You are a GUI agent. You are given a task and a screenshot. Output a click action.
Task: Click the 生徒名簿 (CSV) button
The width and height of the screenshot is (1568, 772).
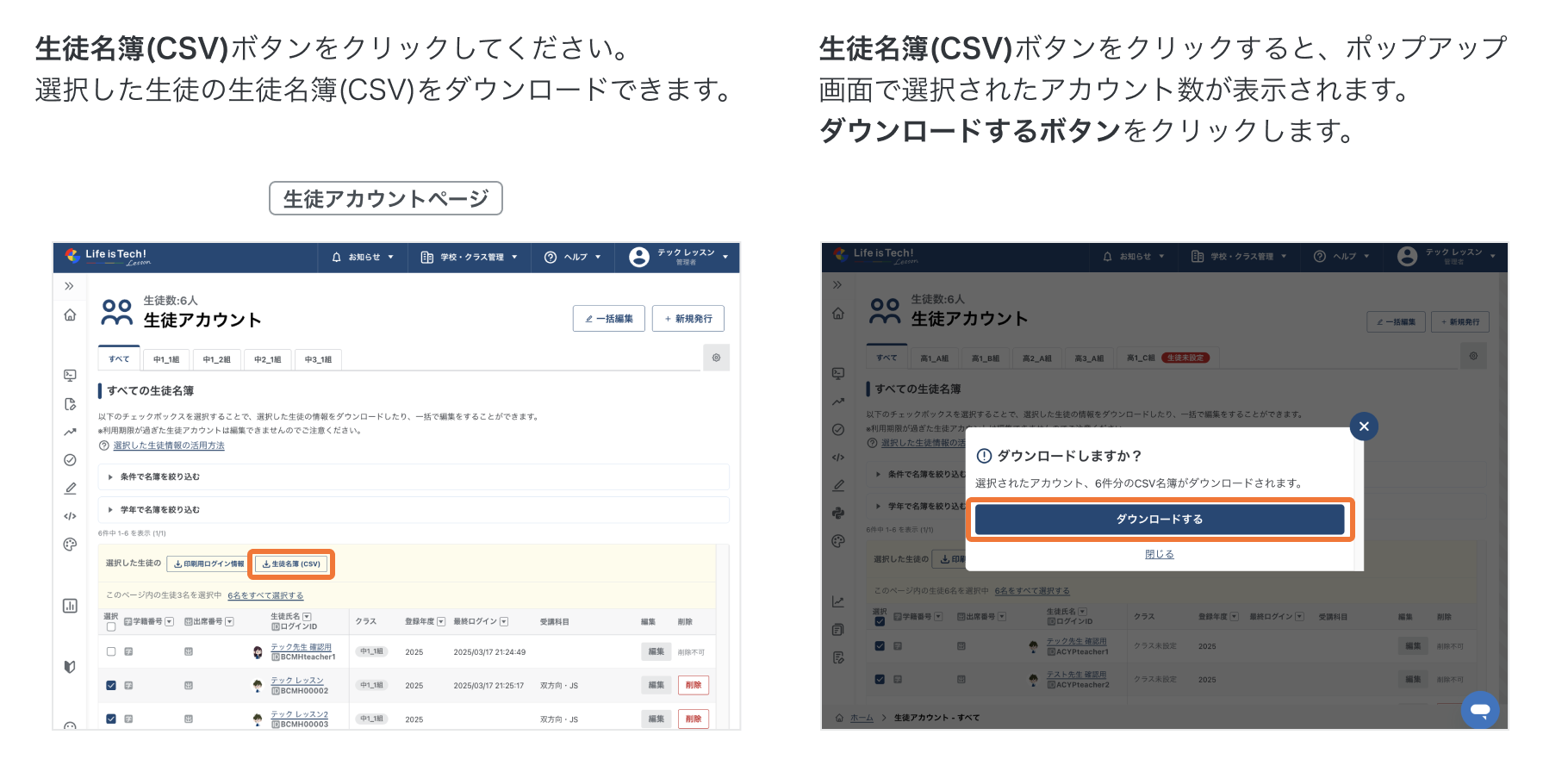pos(291,564)
